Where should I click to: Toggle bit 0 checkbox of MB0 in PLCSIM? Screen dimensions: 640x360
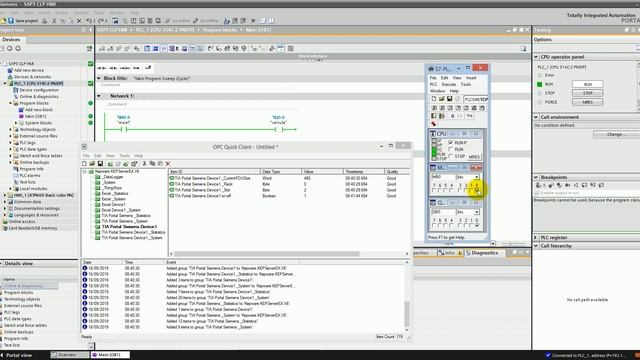477,191
